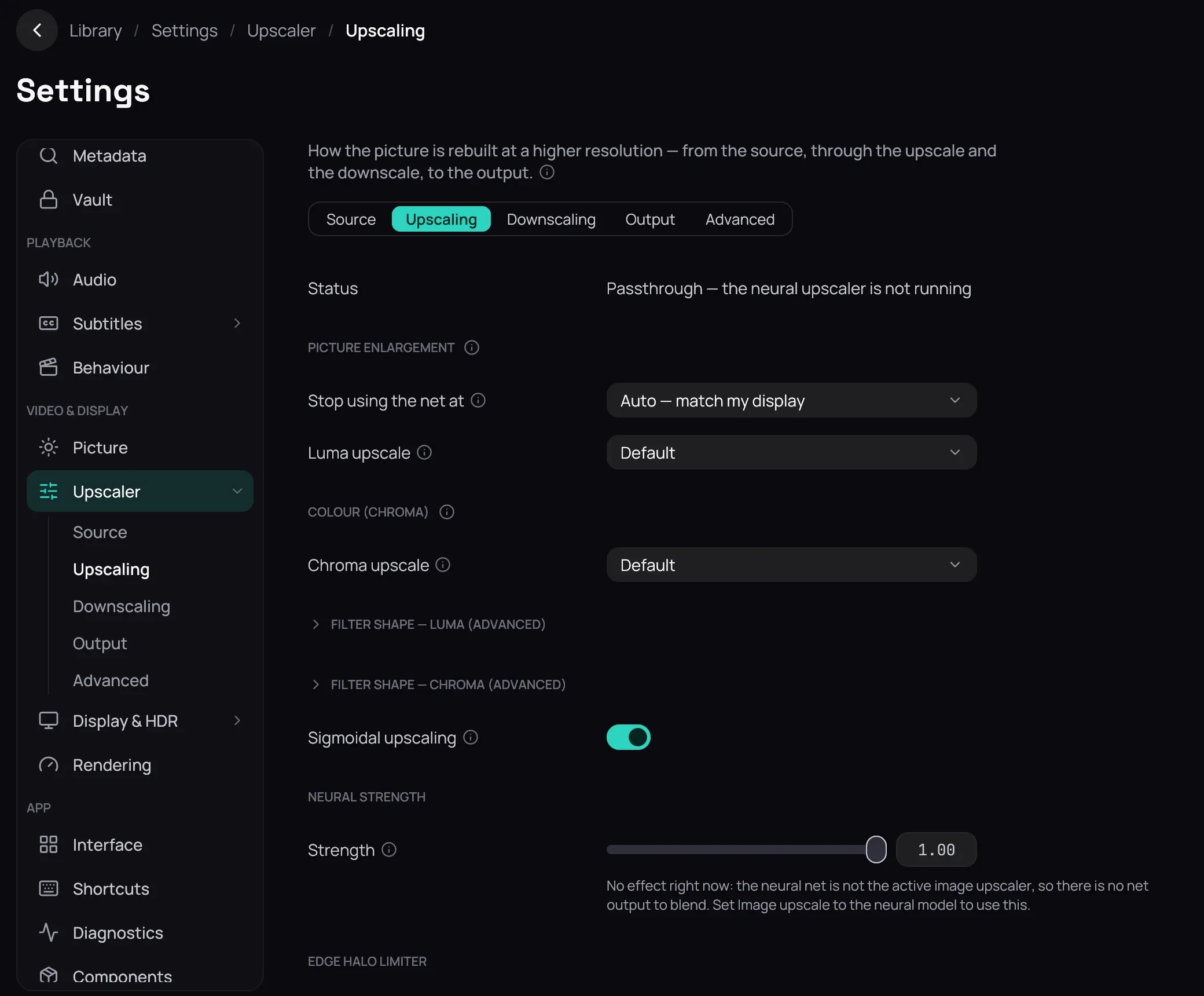1204x996 pixels.
Task: Click info icon beside Picture Enlargement
Action: [472, 347]
